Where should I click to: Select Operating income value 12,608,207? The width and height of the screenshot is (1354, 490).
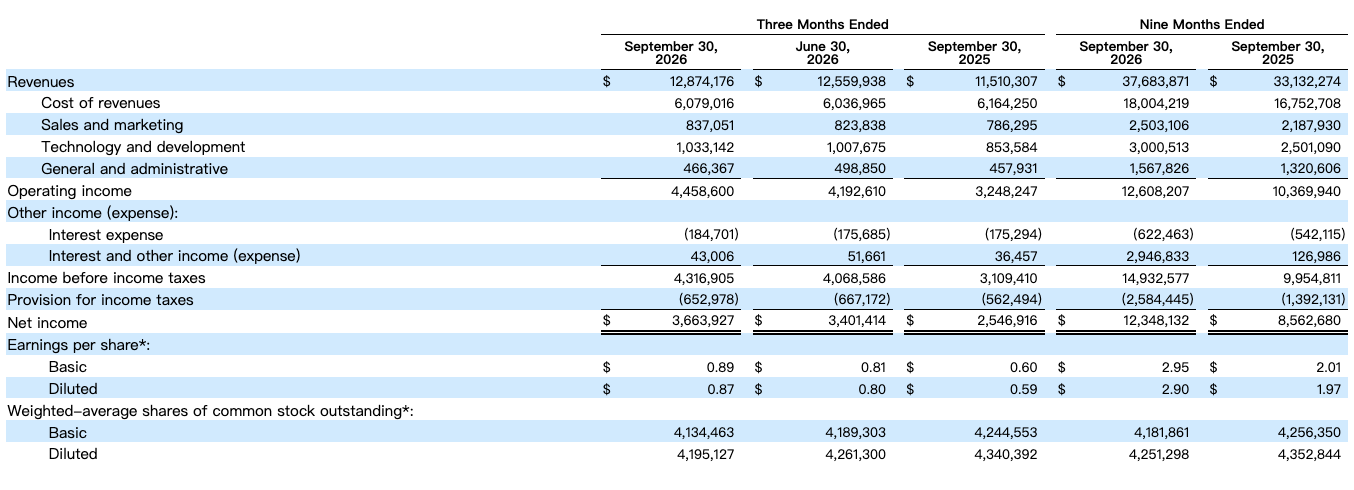pyautogui.click(x=1158, y=191)
